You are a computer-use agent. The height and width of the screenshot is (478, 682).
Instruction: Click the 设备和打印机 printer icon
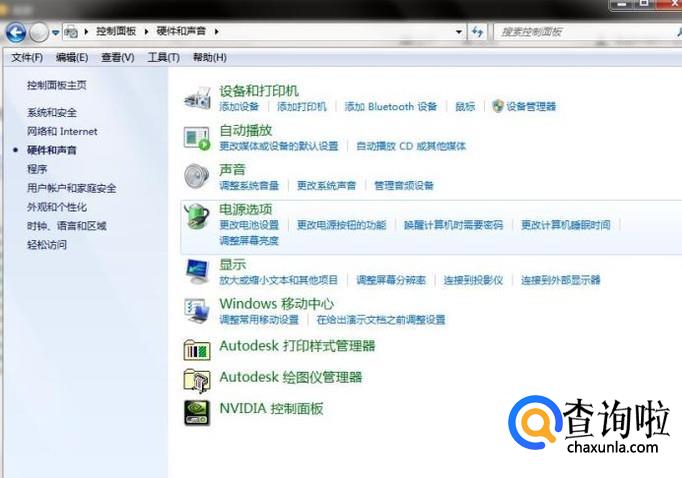tap(197, 97)
